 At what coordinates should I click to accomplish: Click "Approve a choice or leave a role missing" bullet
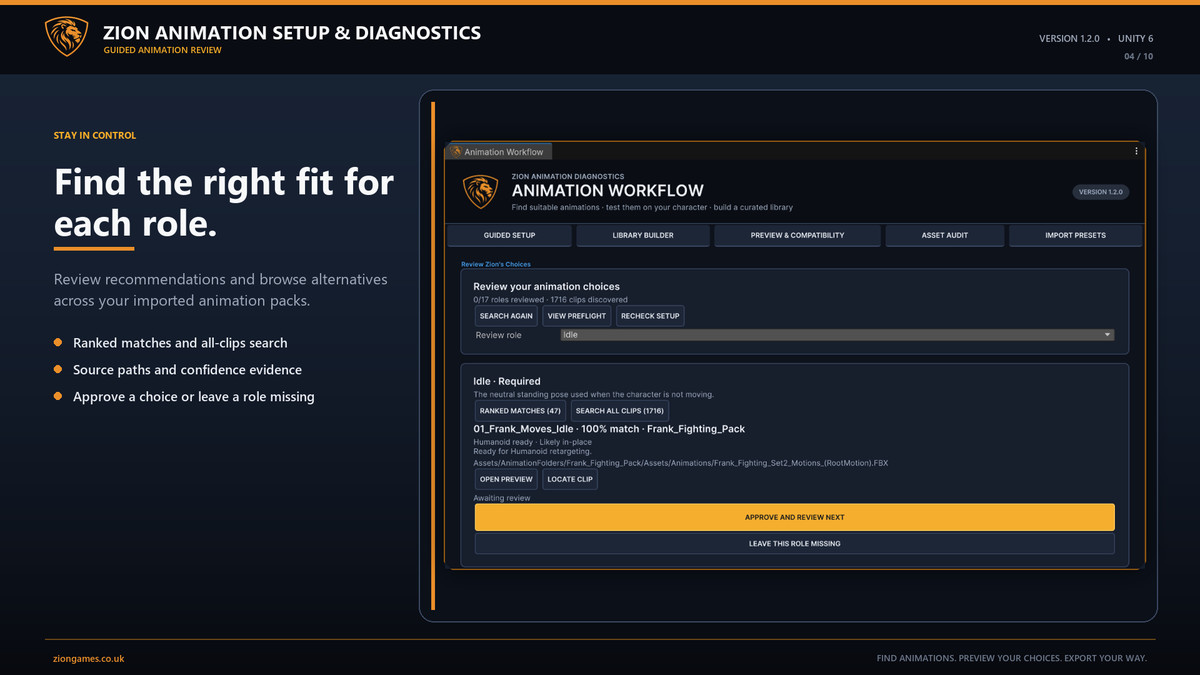193,397
